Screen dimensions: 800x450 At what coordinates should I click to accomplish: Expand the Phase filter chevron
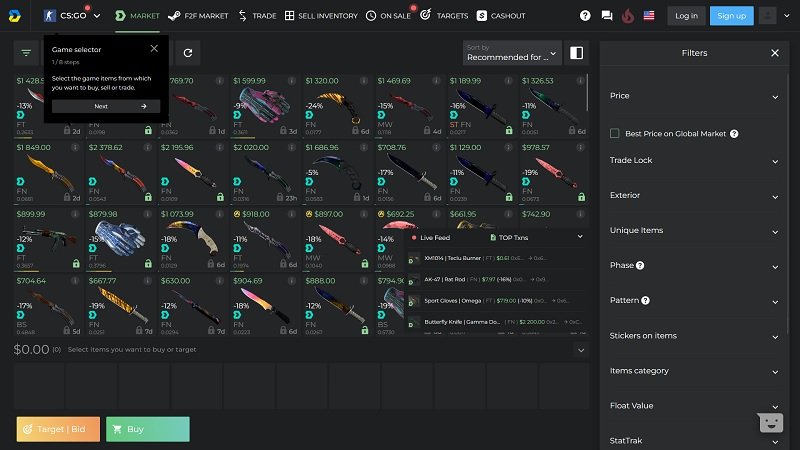click(x=775, y=267)
